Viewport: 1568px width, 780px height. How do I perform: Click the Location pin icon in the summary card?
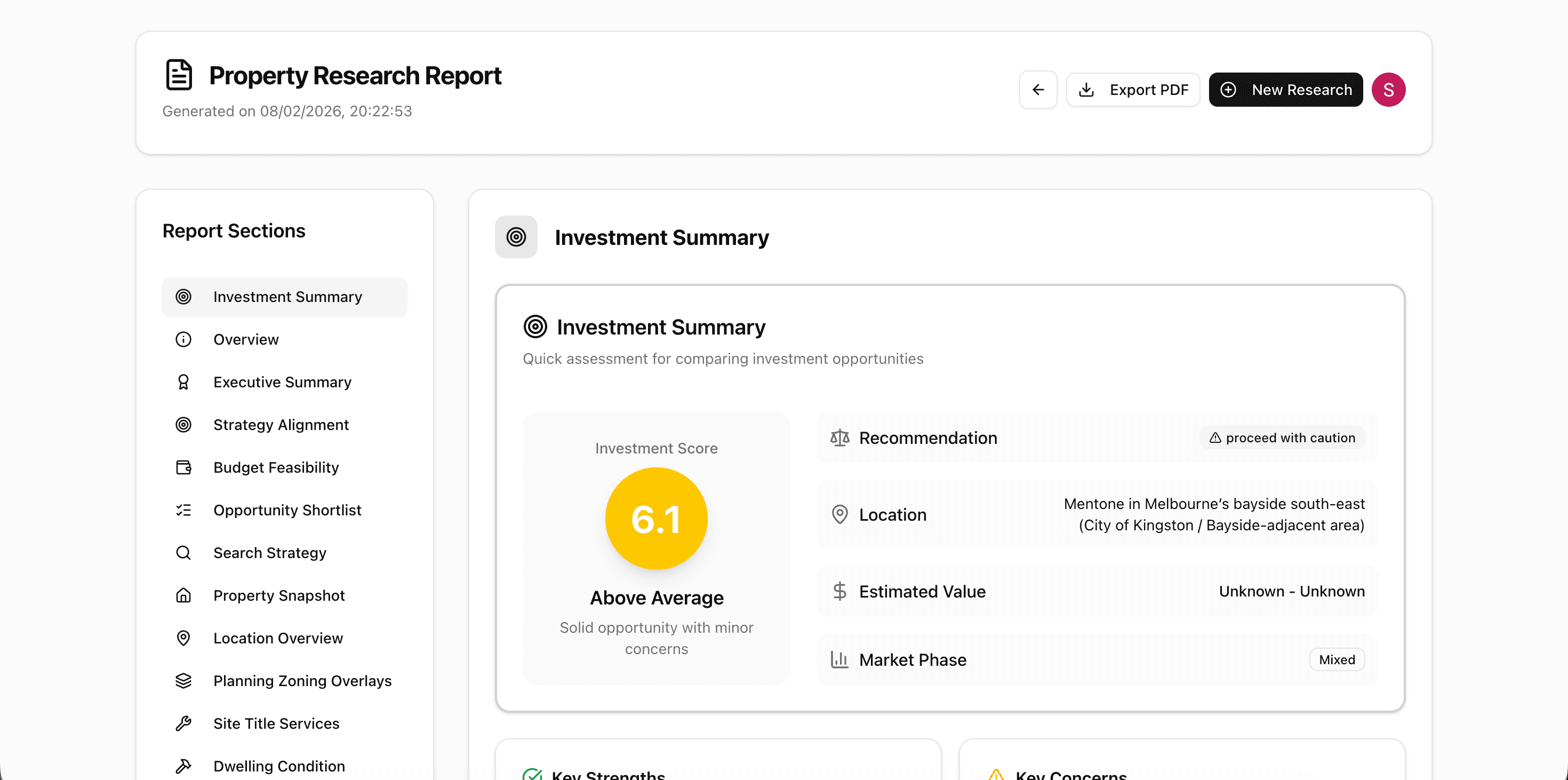tap(840, 514)
